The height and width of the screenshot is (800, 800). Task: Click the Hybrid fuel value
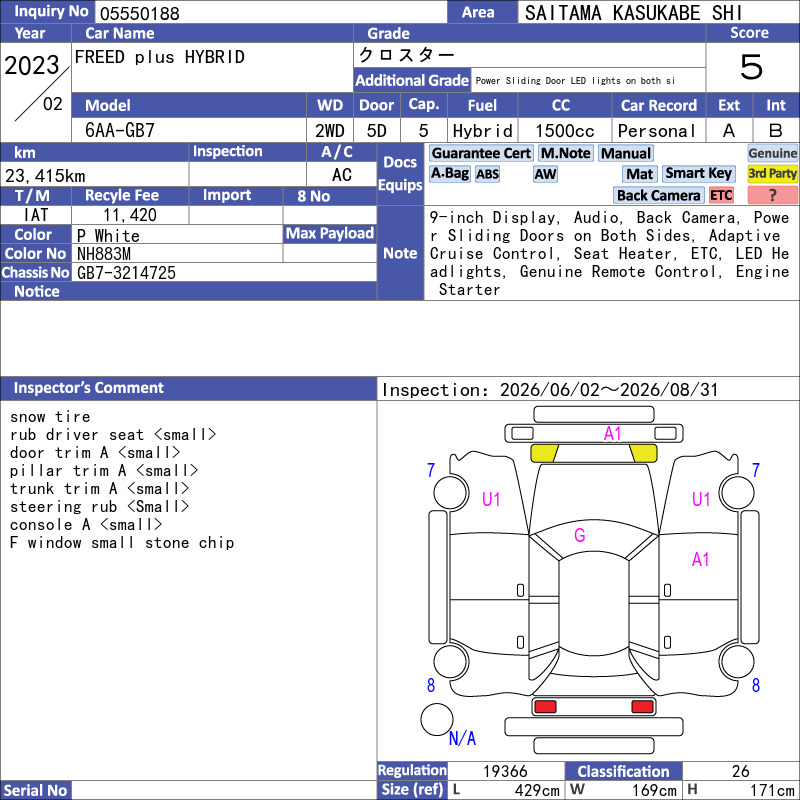[483, 131]
